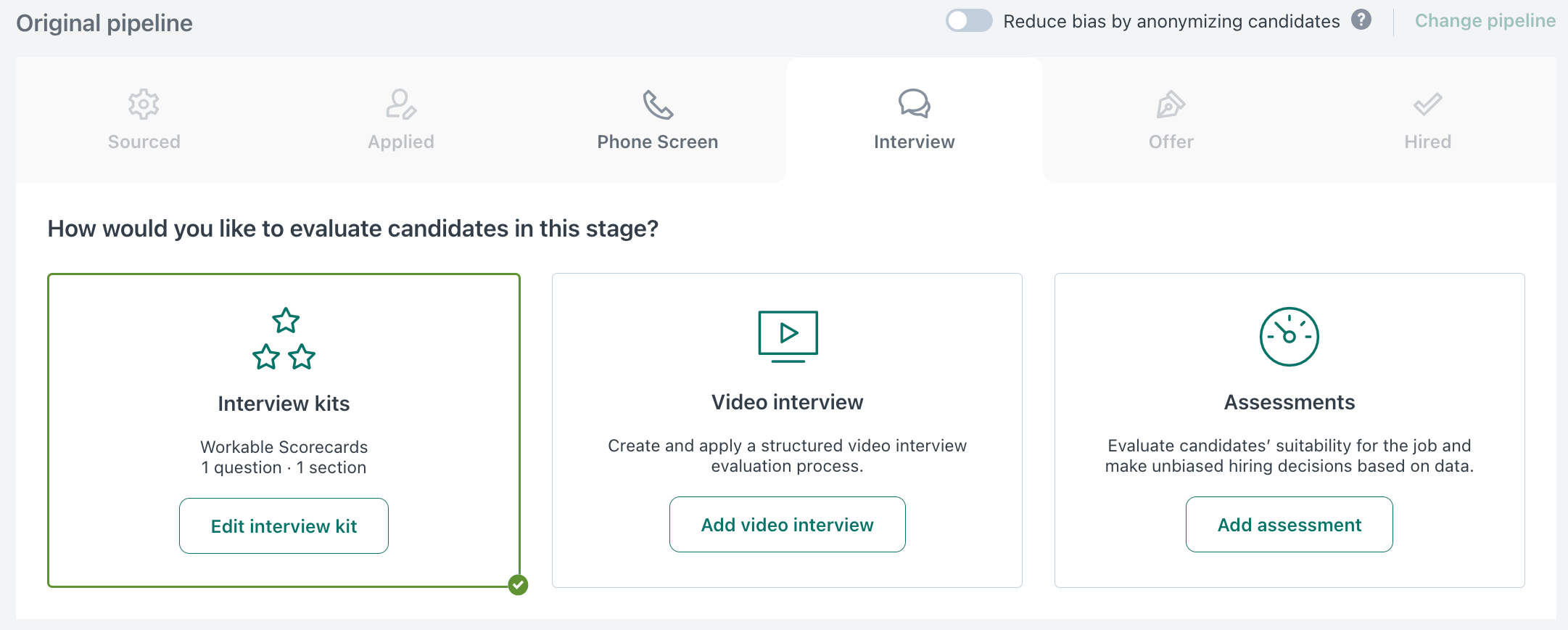
Task: Click the Change pipeline link
Action: (x=1485, y=21)
